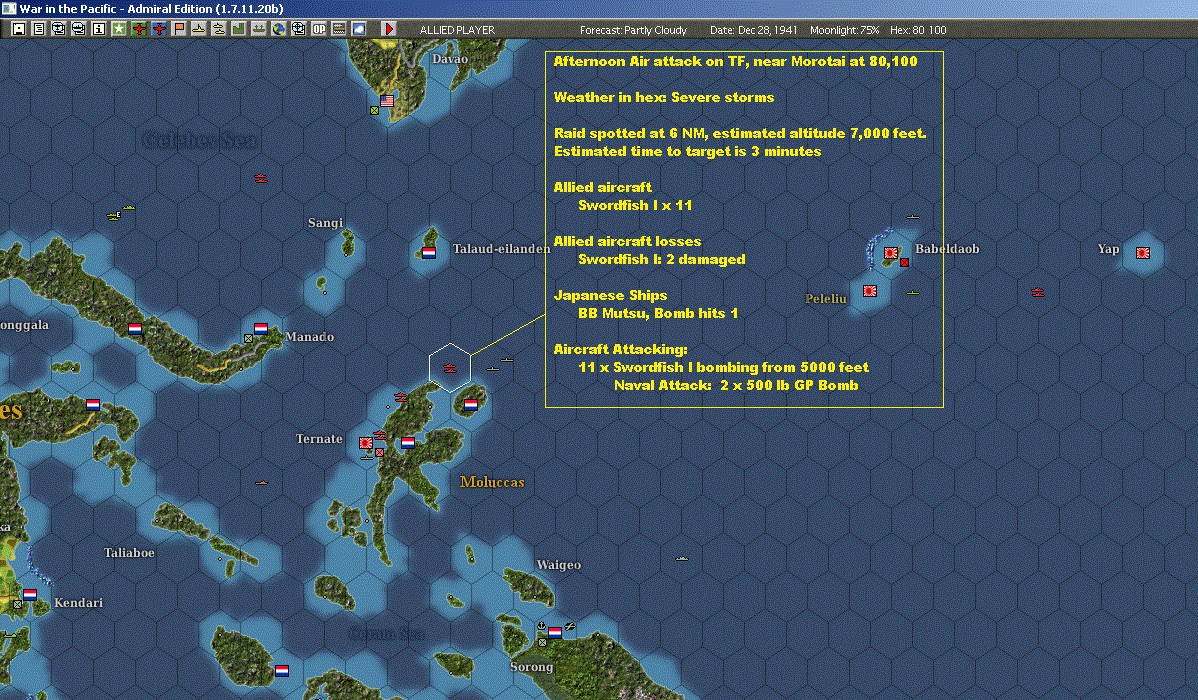
Task: Click the green land shape toolbar icon
Action: [x=238, y=29]
